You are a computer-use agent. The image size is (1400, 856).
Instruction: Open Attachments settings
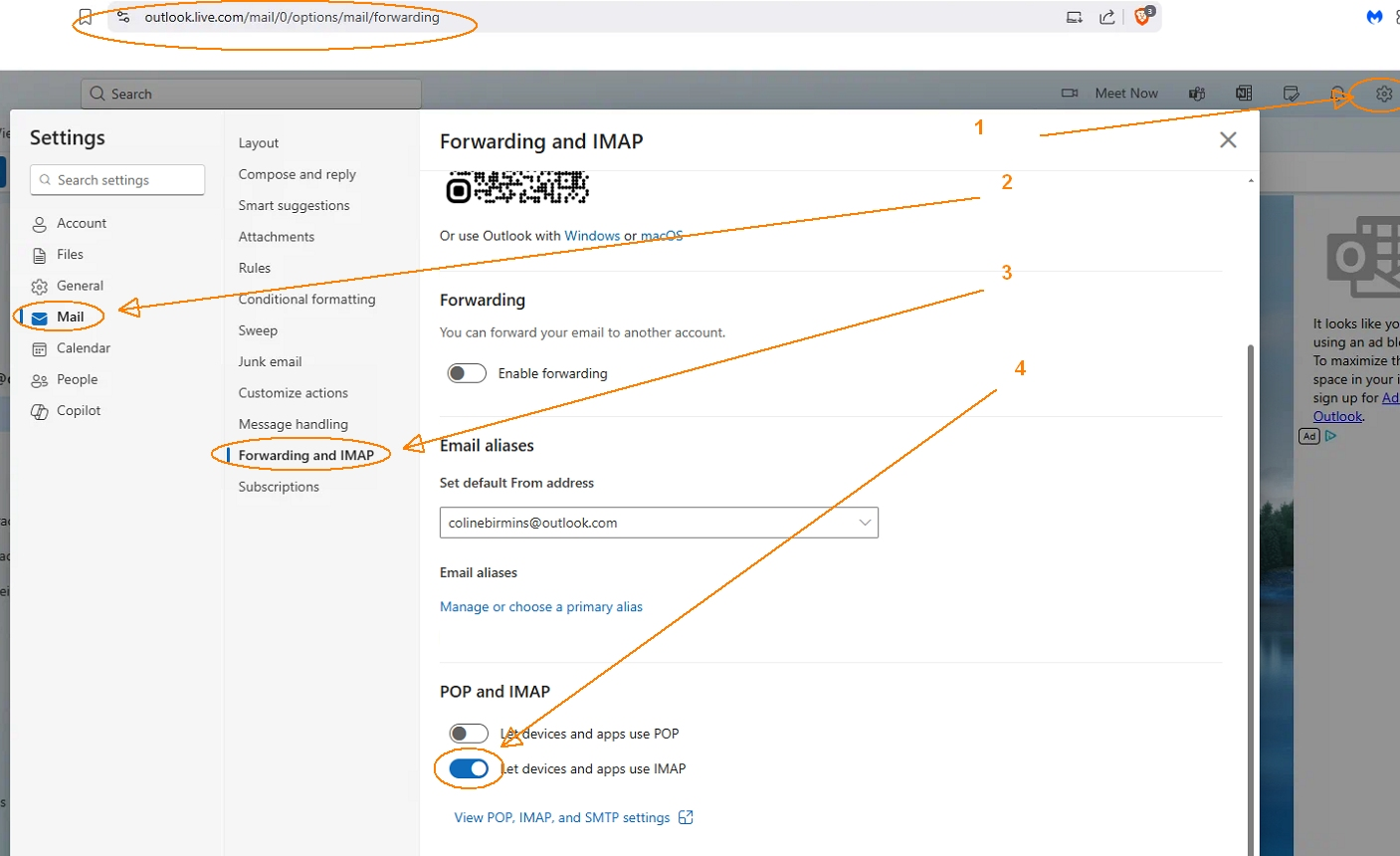click(x=277, y=237)
